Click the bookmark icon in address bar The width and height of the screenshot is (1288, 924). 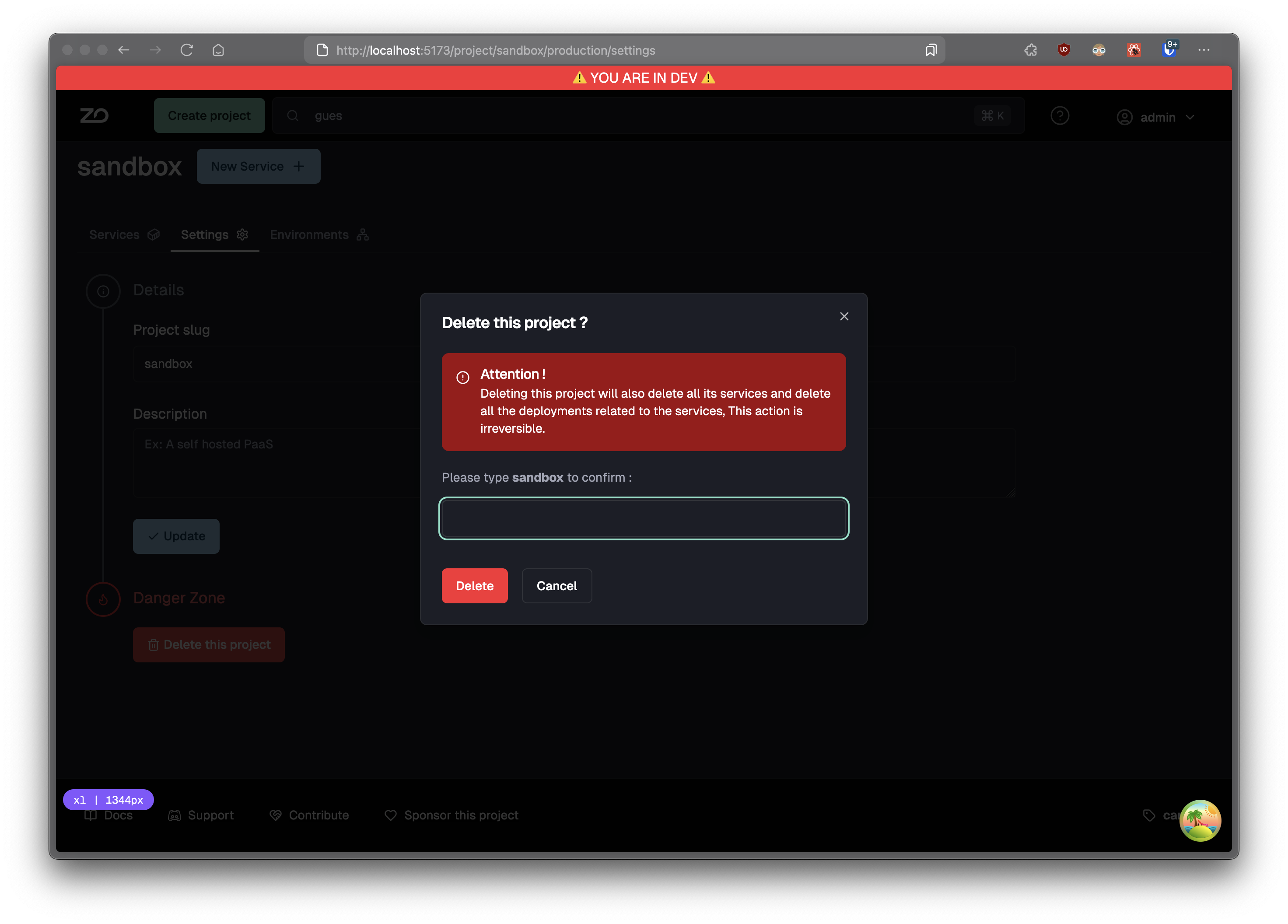click(x=931, y=50)
